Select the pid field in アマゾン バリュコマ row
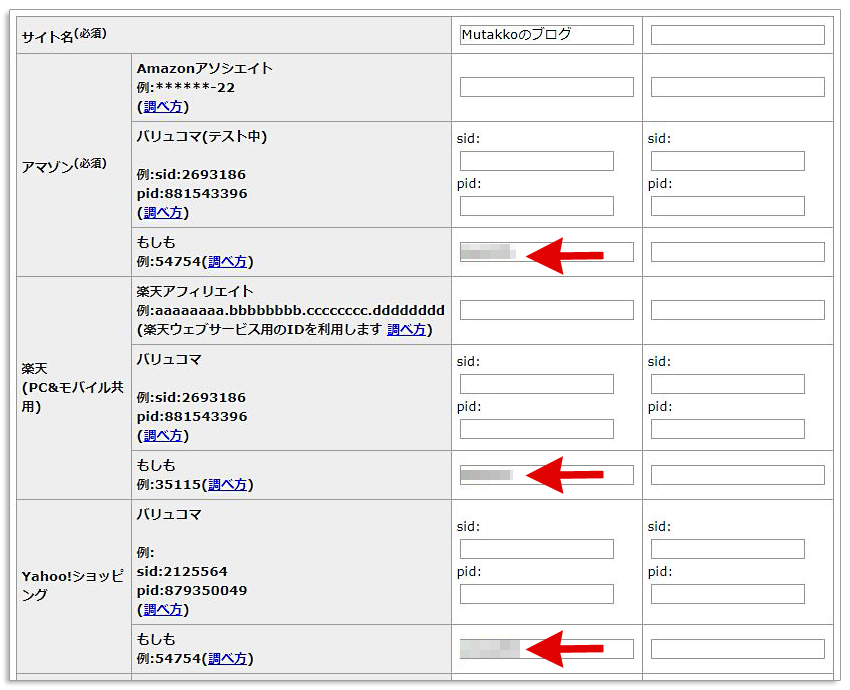Image resolution: width=850 pixels, height=690 pixels. [537, 206]
